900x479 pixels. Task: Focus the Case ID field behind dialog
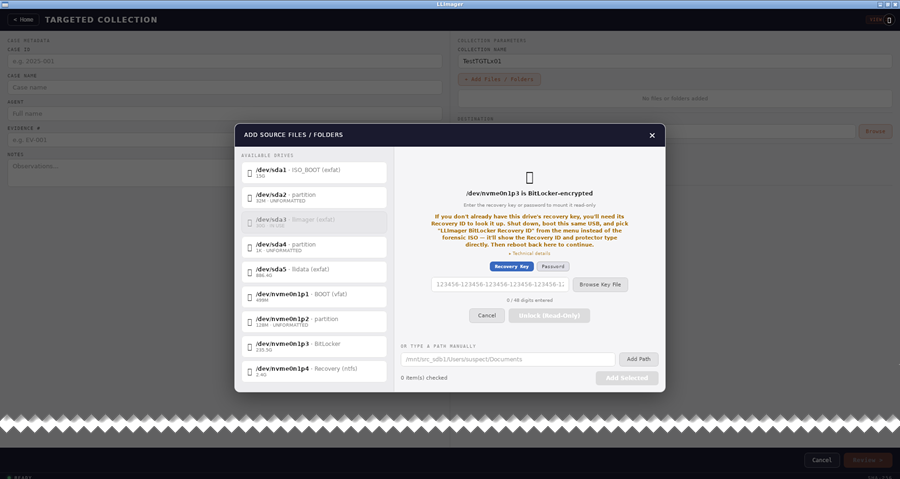coord(224,61)
